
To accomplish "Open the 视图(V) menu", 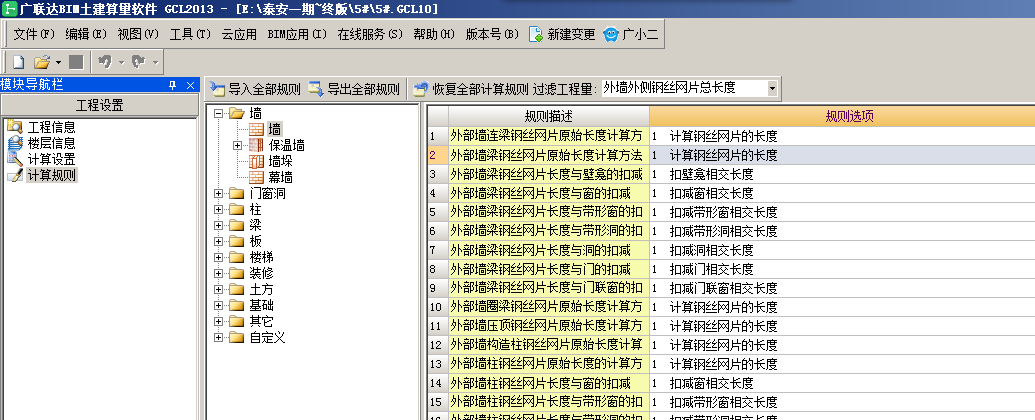I will pos(138,34).
